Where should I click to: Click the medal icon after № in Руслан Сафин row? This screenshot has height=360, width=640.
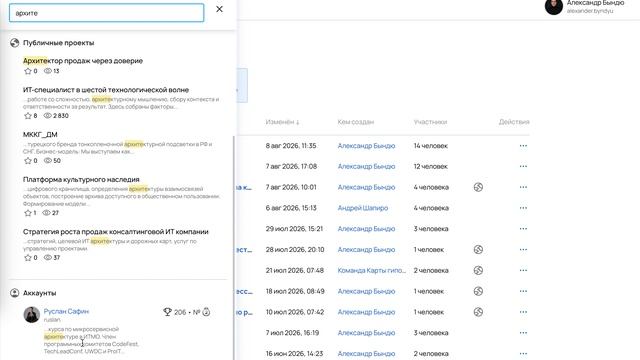click(x=206, y=312)
